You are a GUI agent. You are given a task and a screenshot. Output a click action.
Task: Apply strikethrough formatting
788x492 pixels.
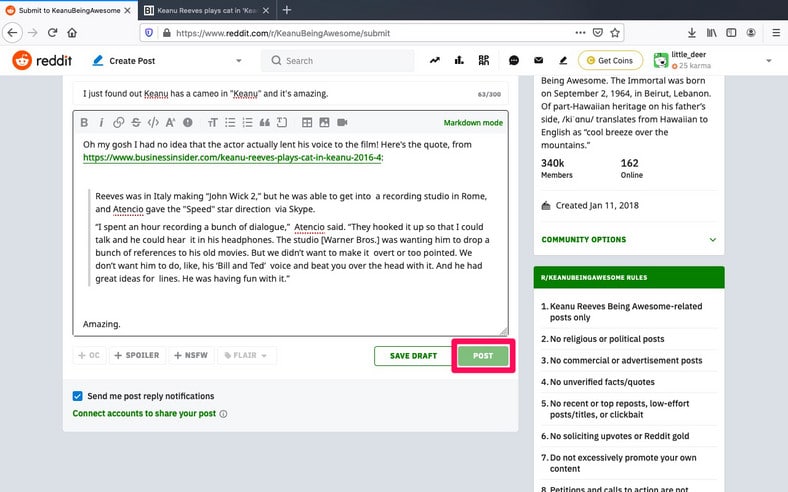coord(136,122)
